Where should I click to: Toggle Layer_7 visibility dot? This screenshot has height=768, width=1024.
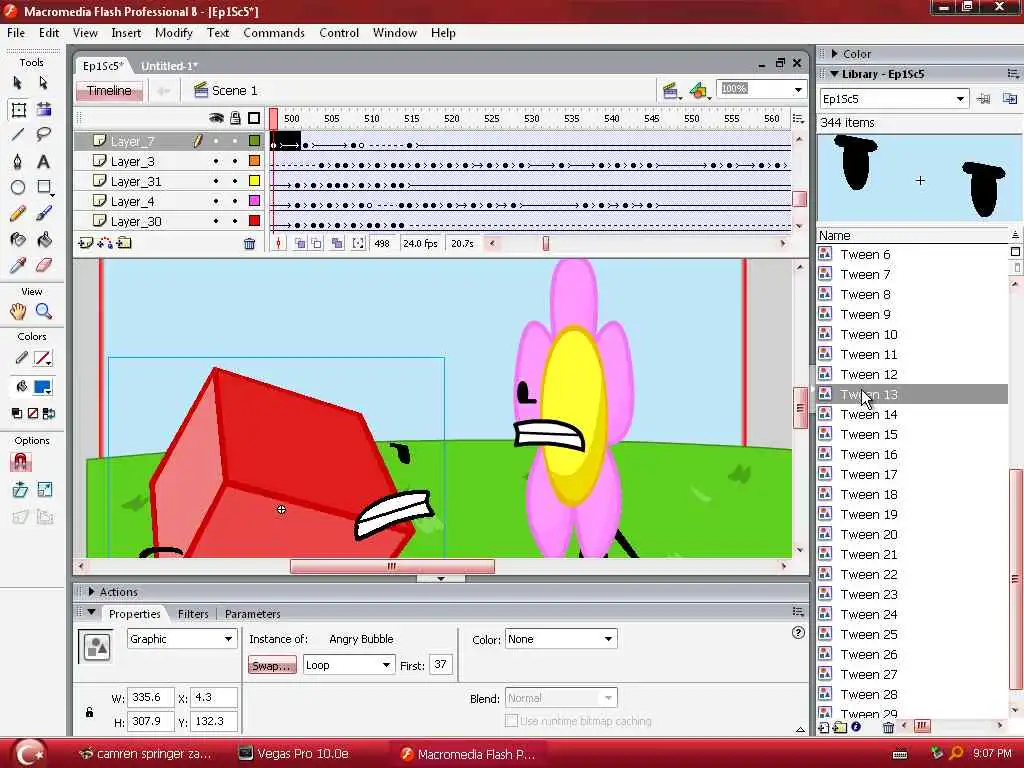click(x=216, y=141)
